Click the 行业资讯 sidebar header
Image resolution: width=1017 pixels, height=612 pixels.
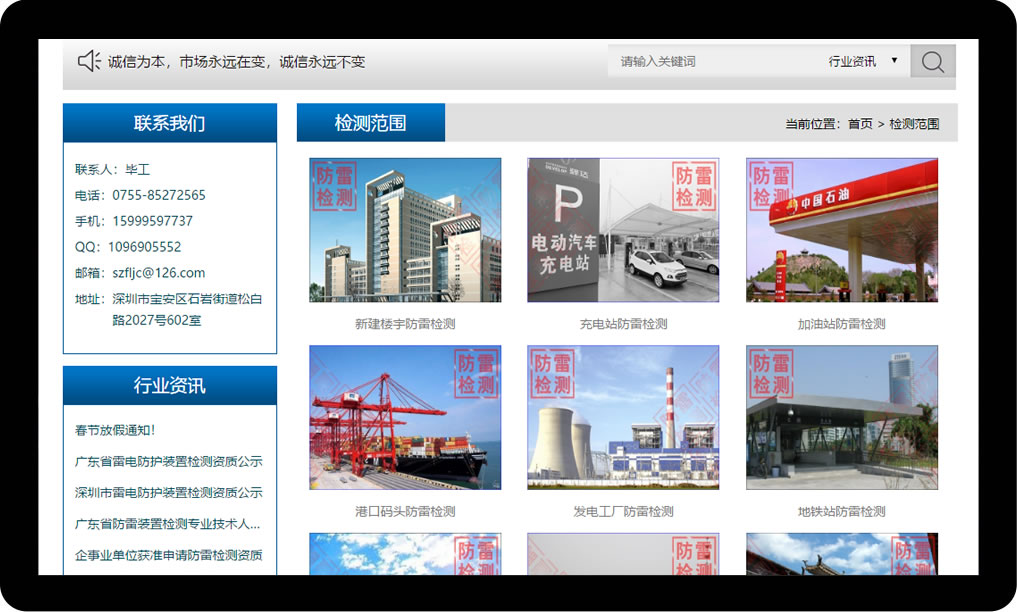coord(170,386)
